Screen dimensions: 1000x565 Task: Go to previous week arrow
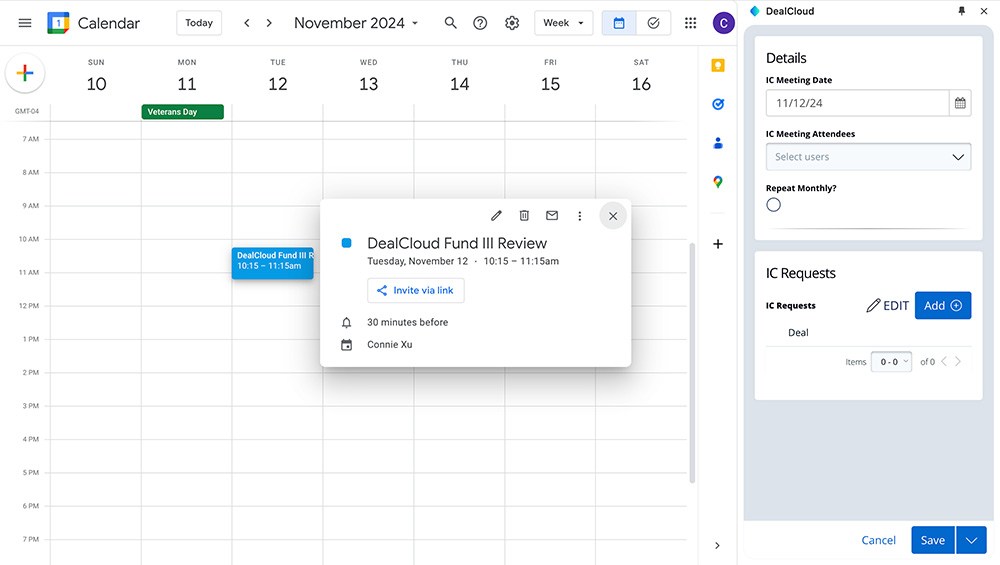click(x=247, y=23)
